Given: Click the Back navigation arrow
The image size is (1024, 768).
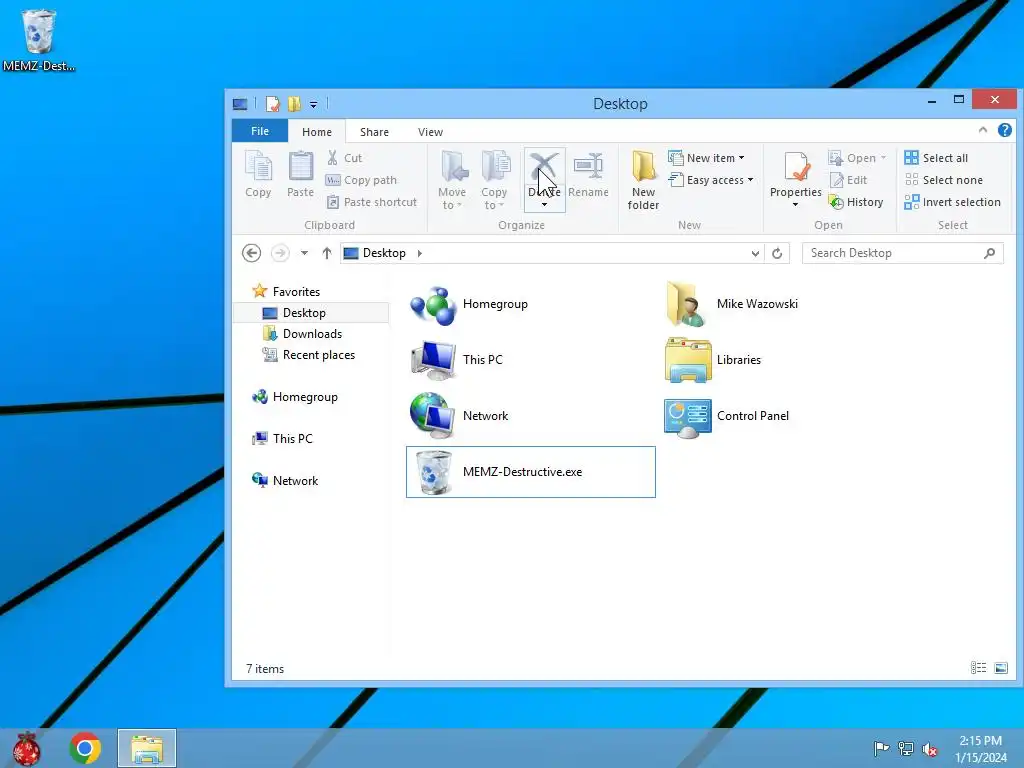Looking at the screenshot, I should coord(251,253).
